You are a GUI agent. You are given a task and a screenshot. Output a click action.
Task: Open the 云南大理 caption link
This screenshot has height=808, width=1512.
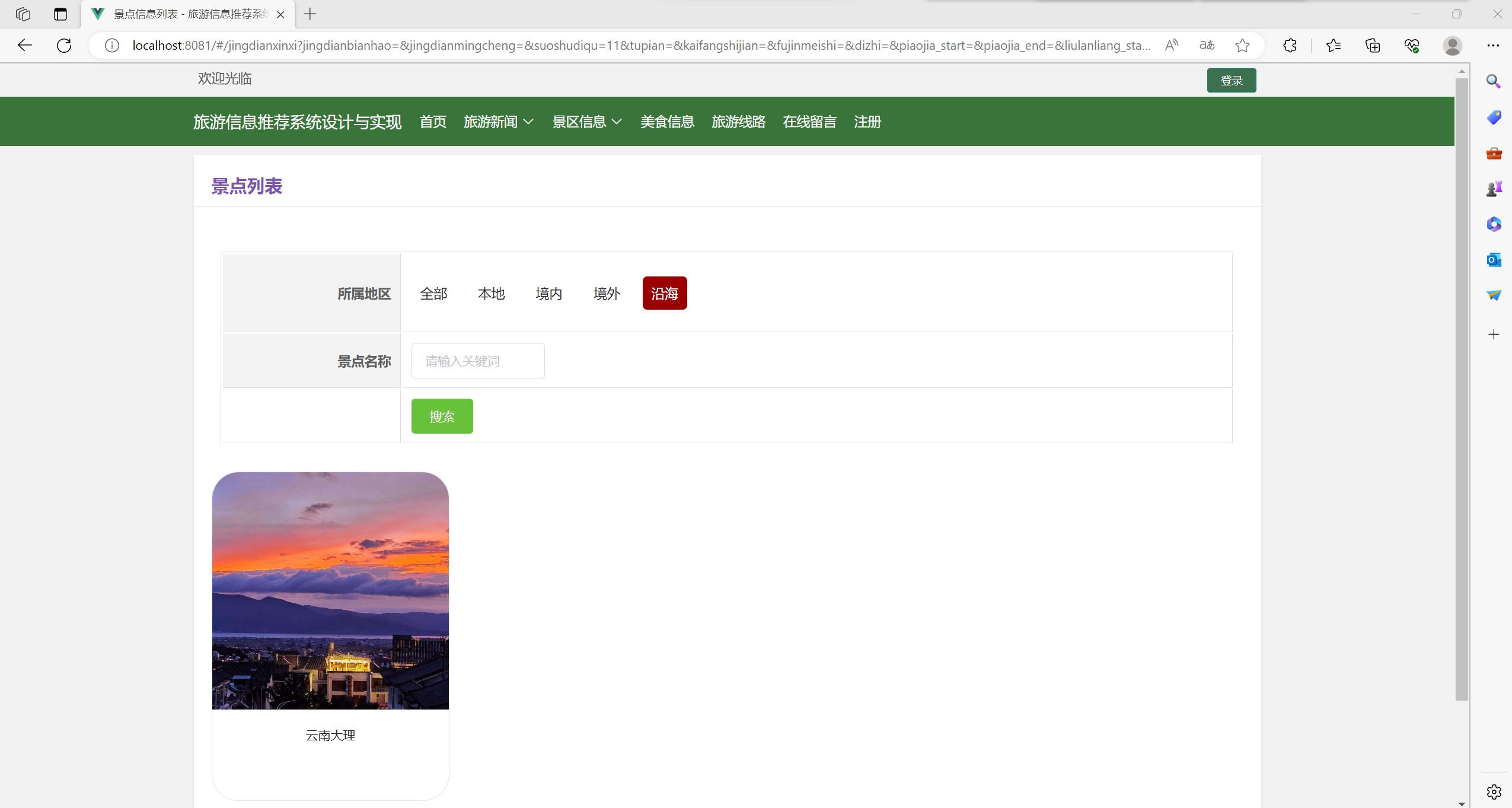tap(330, 736)
